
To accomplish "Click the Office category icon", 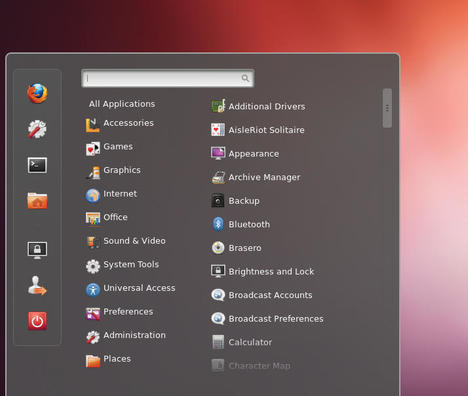I will [x=93, y=218].
